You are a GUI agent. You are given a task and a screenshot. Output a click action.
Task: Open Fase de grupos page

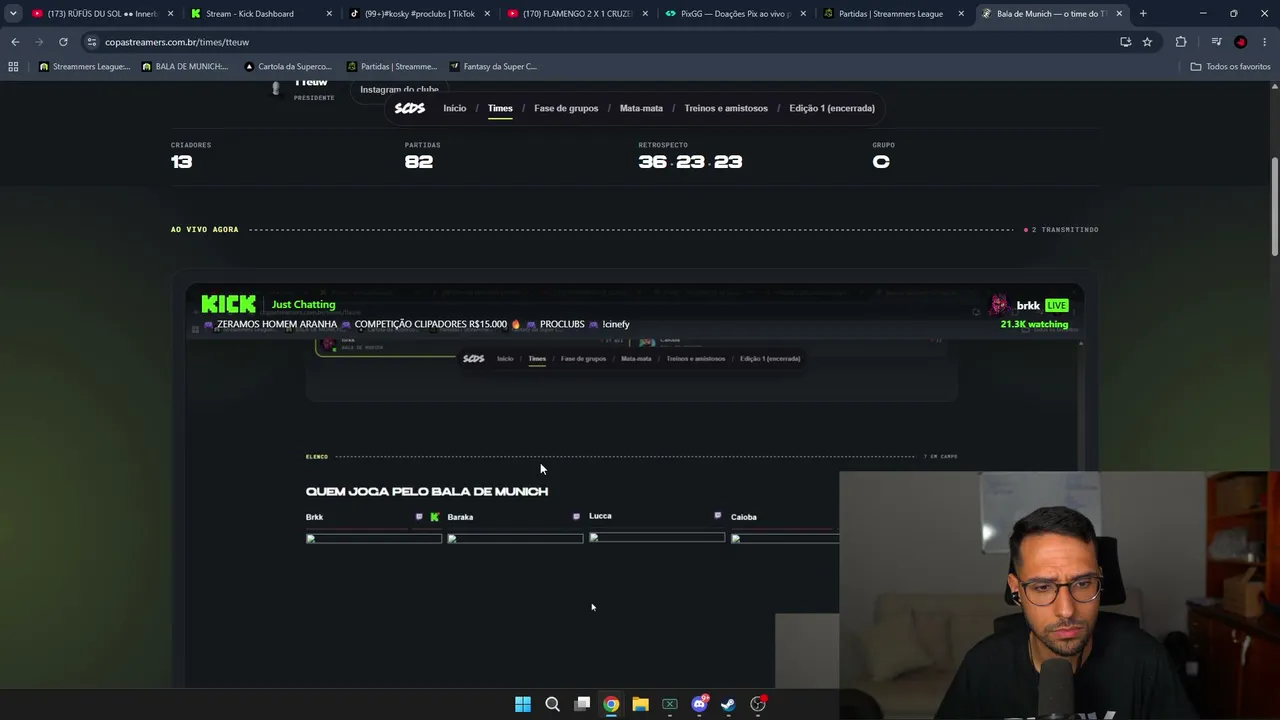tap(566, 108)
